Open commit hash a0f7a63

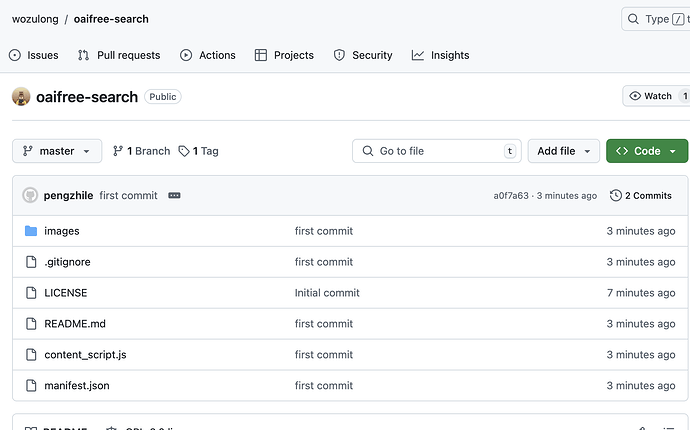tap(511, 195)
